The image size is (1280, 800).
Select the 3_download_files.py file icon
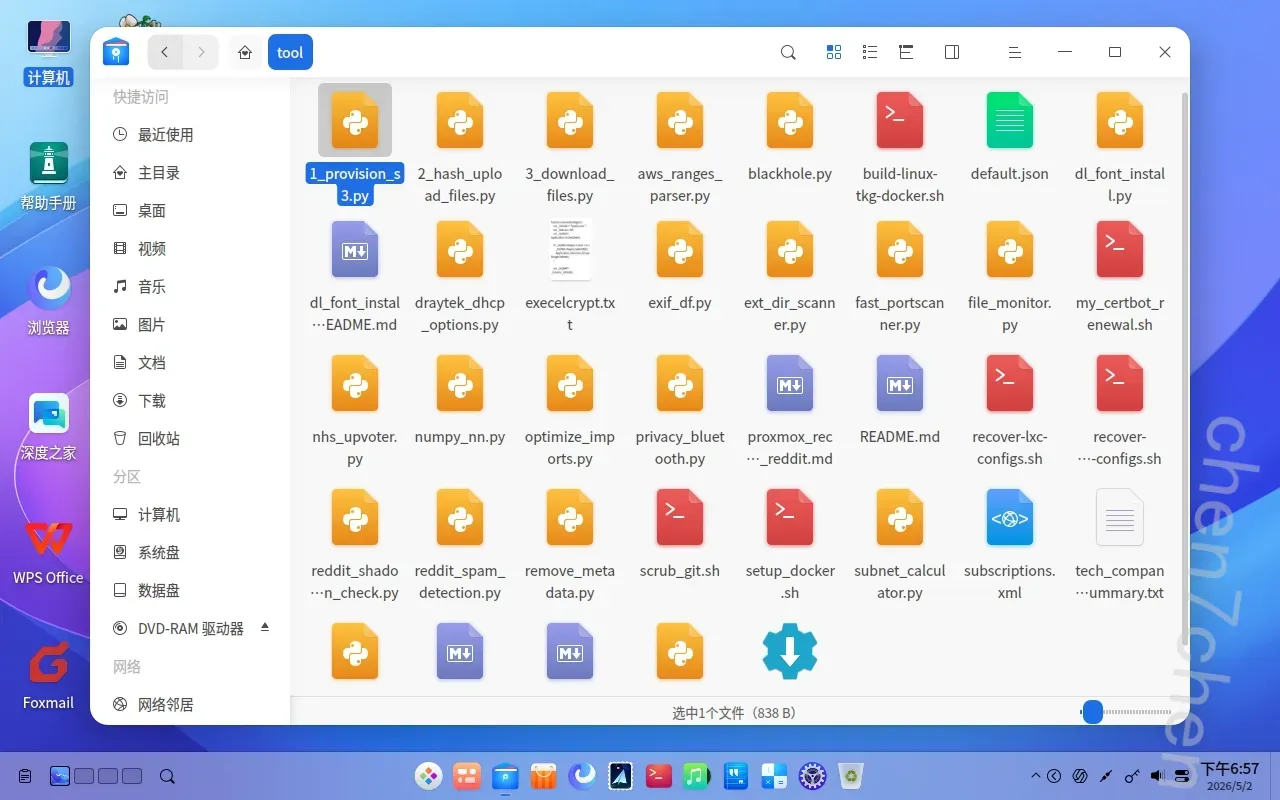point(570,121)
